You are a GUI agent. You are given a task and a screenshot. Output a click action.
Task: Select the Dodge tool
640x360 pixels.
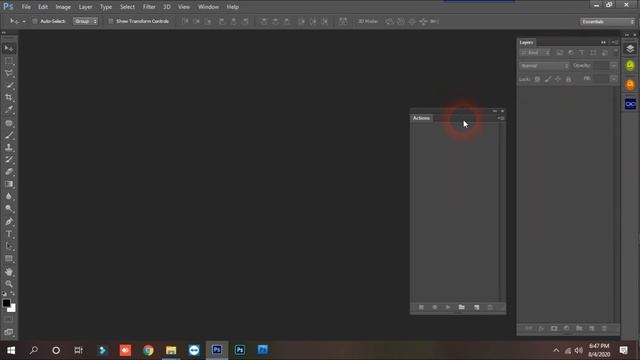(9, 209)
